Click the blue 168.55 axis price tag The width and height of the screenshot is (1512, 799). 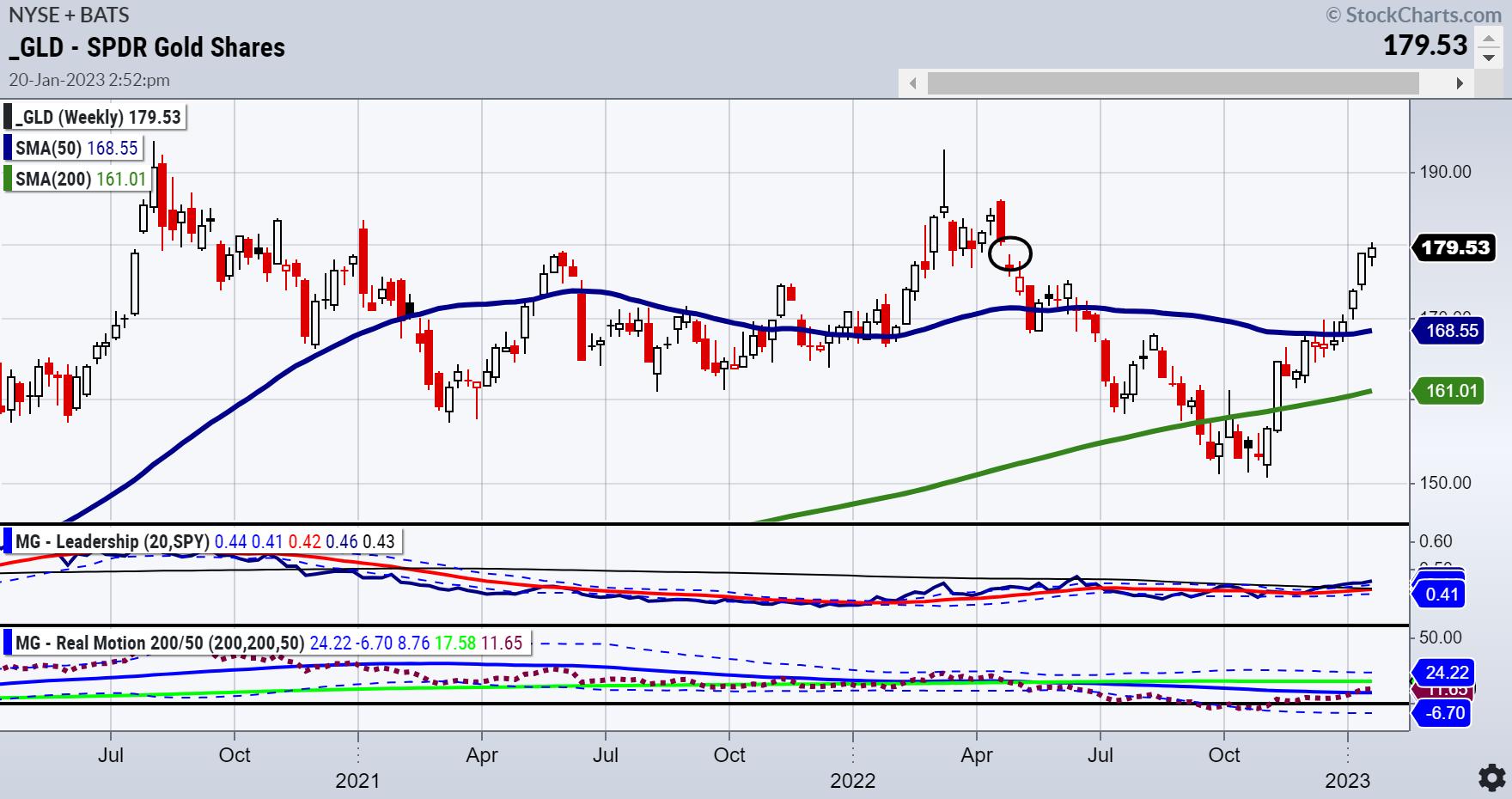1451,331
